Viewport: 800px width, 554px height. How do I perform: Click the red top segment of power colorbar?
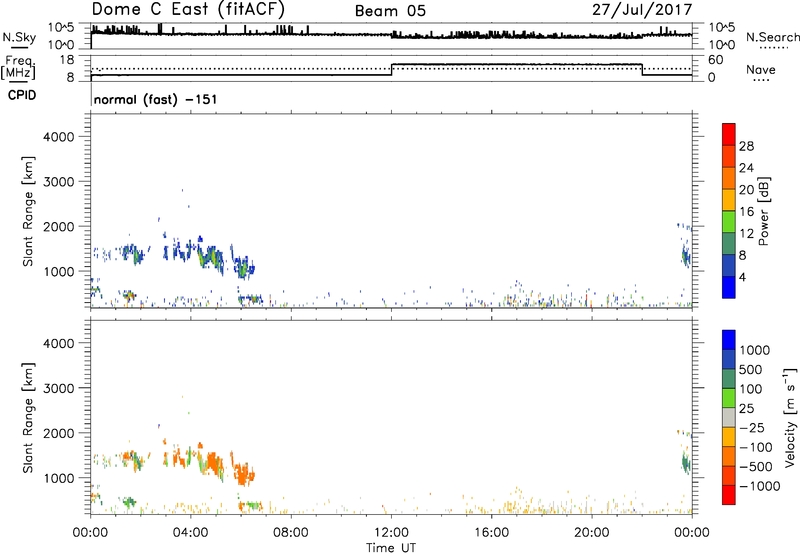coord(729,134)
